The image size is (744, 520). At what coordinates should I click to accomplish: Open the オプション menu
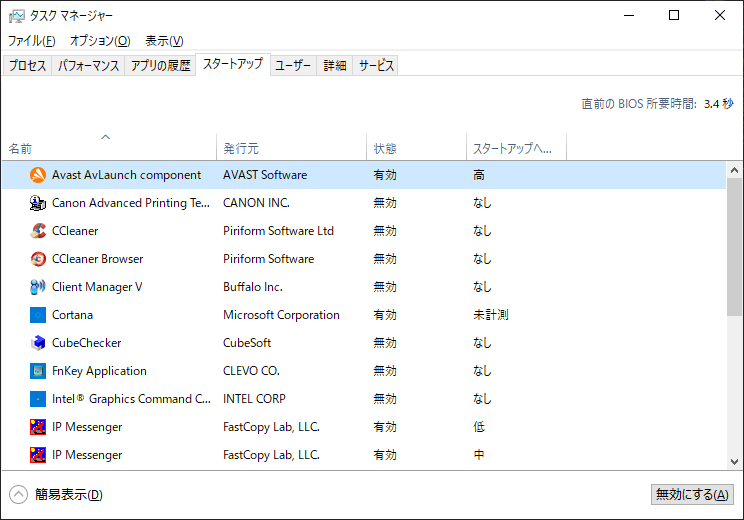[x=99, y=41]
